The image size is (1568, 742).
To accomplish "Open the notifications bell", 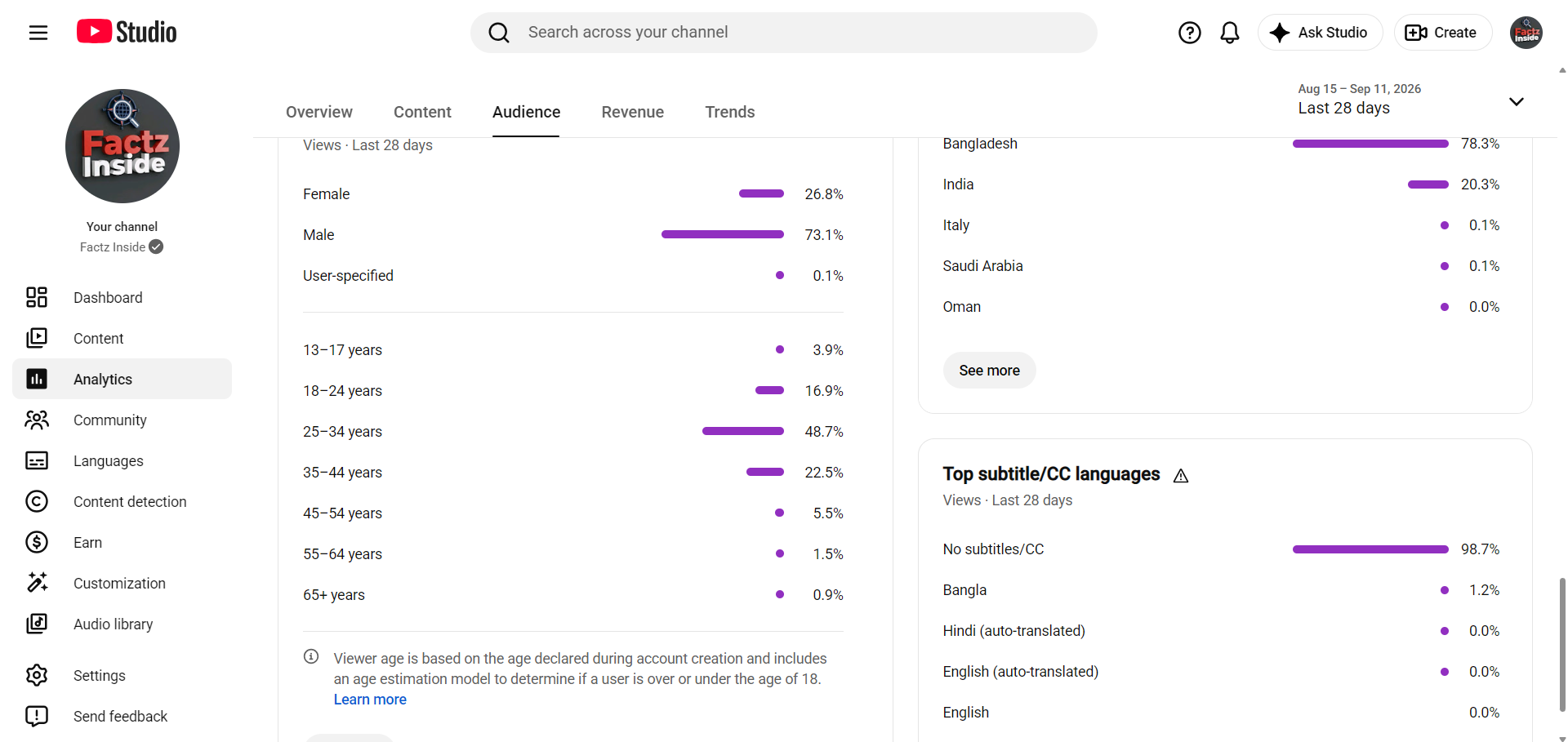I will 1230,33.
